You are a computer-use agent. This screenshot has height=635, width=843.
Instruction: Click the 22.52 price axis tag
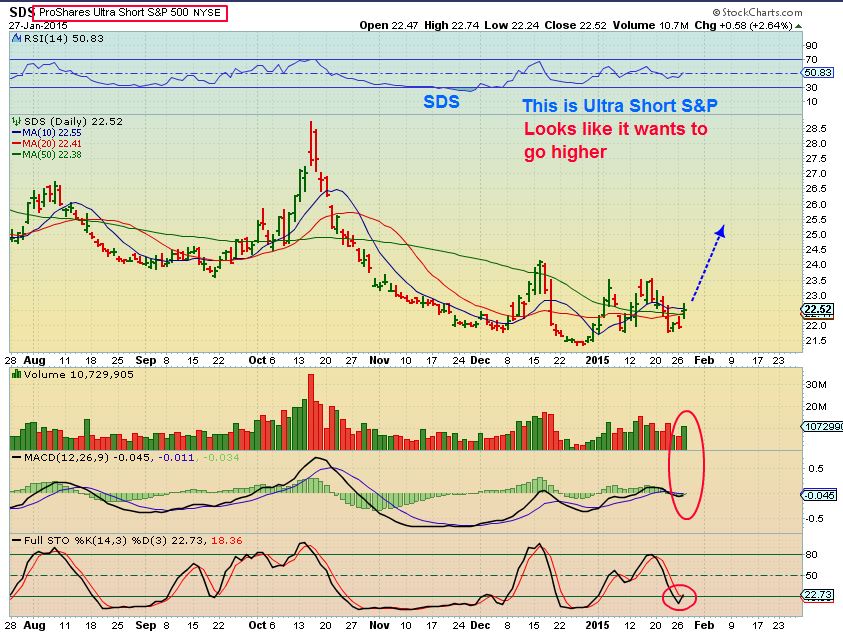tap(818, 310)
